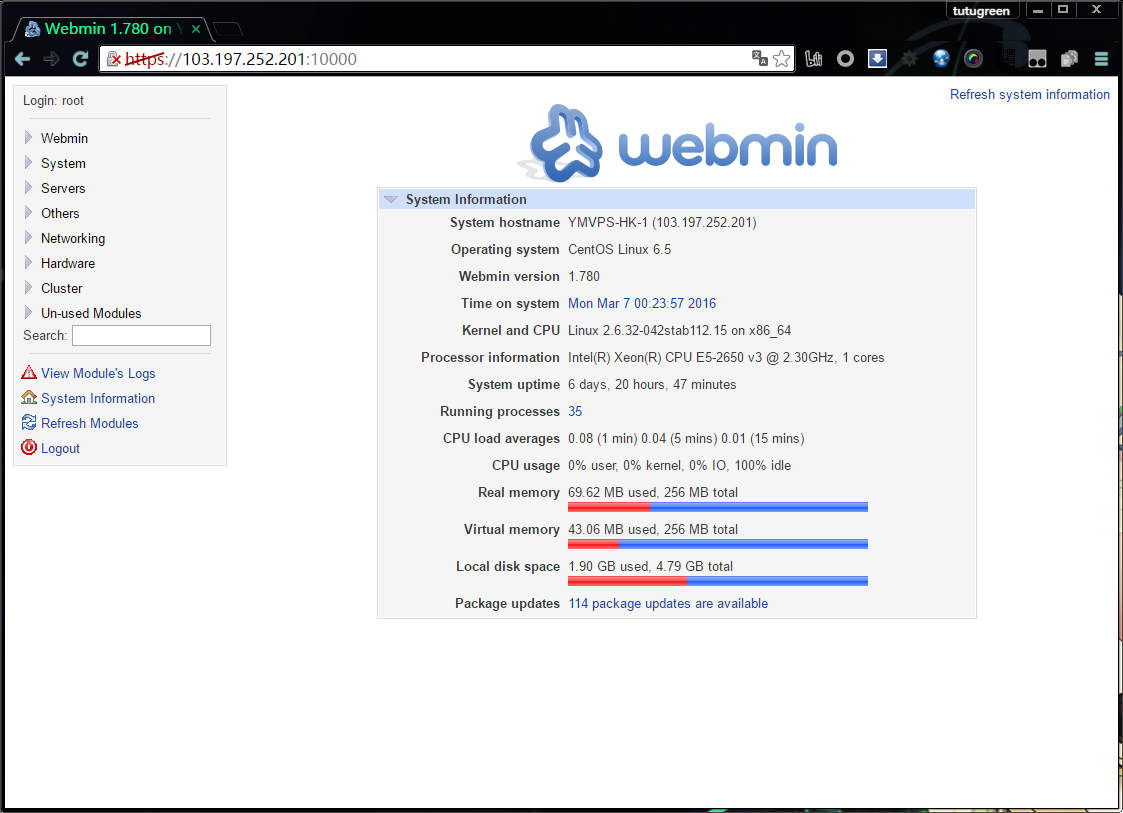
Task: Open the System Information sidebar link
Action: pyautogui.click(x=98, y=398)
